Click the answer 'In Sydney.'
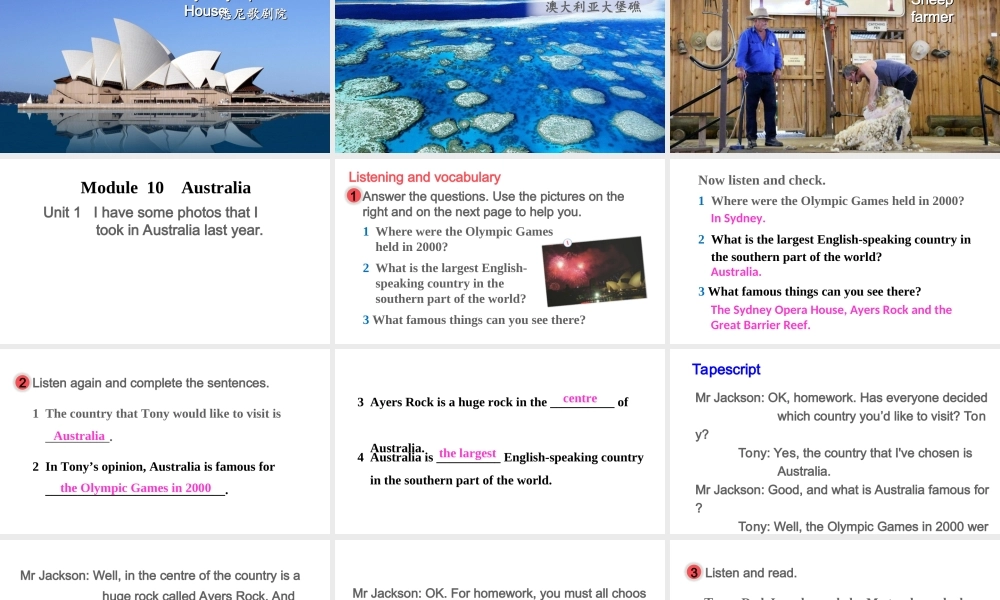Viewport: 1000px width, 600px height. click(x=738, y=218)
